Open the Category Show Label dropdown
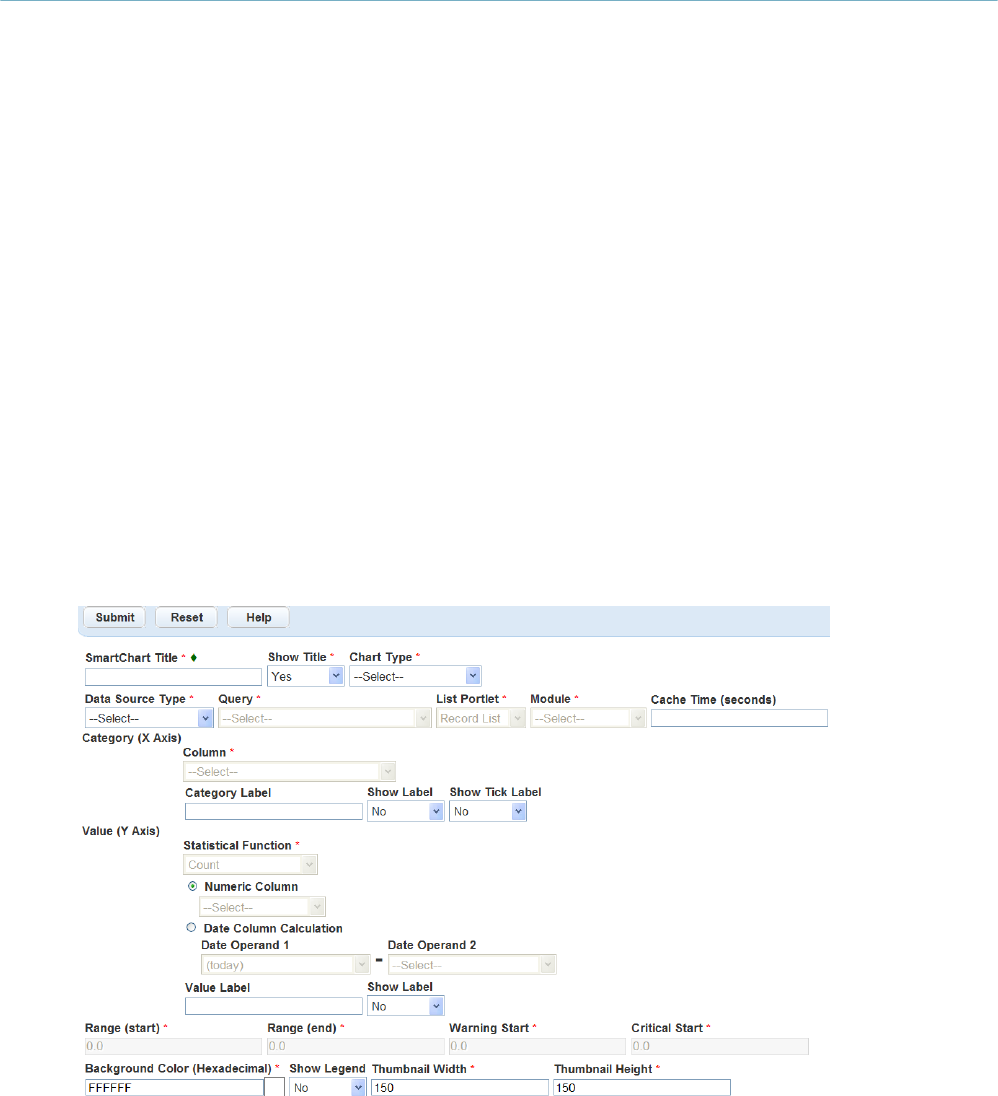Screen dimensions: 998x1096 tap(405, 812)
